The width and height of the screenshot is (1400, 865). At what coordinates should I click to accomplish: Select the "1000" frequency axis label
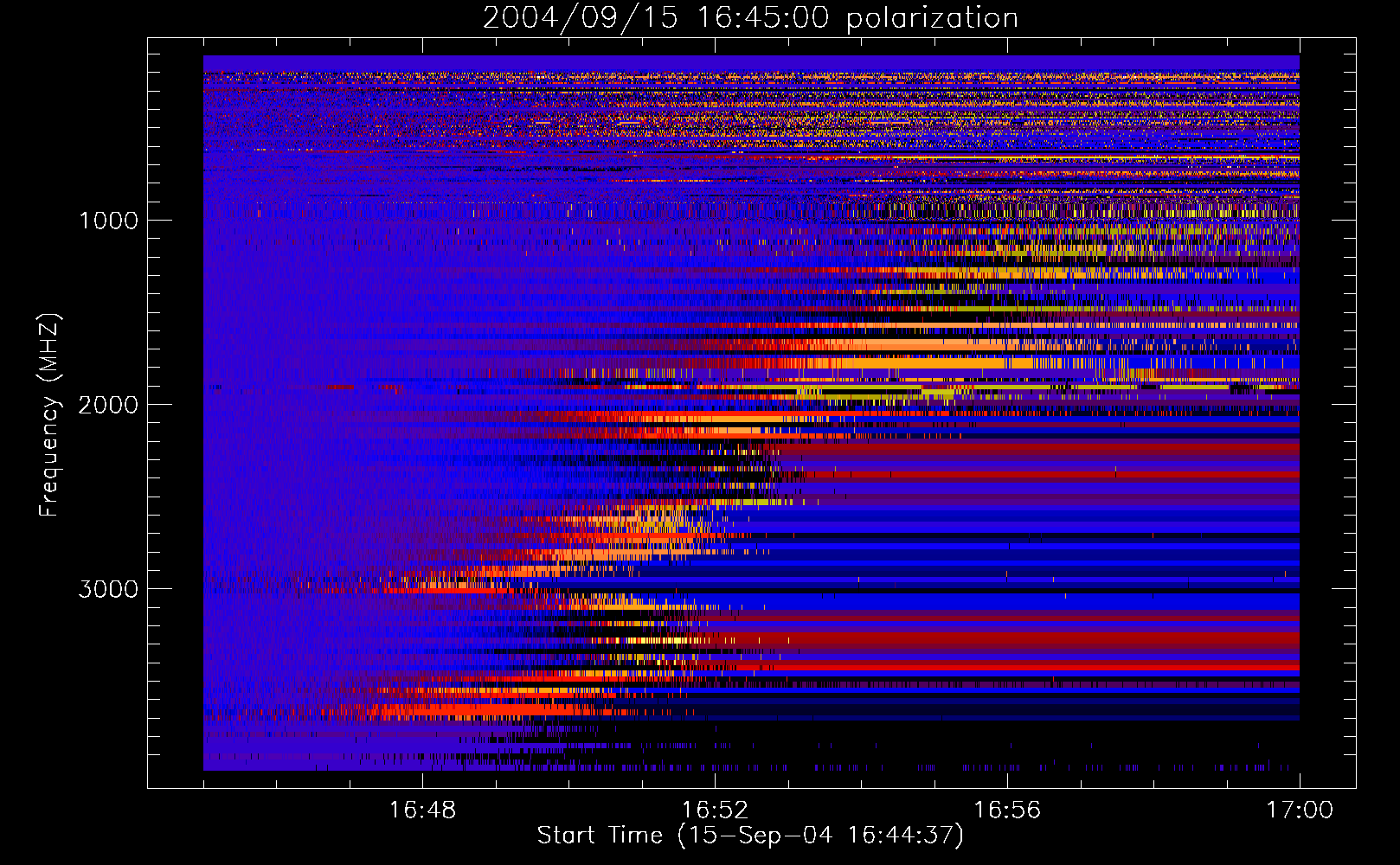pyautogui.click(x=108, y=221)
